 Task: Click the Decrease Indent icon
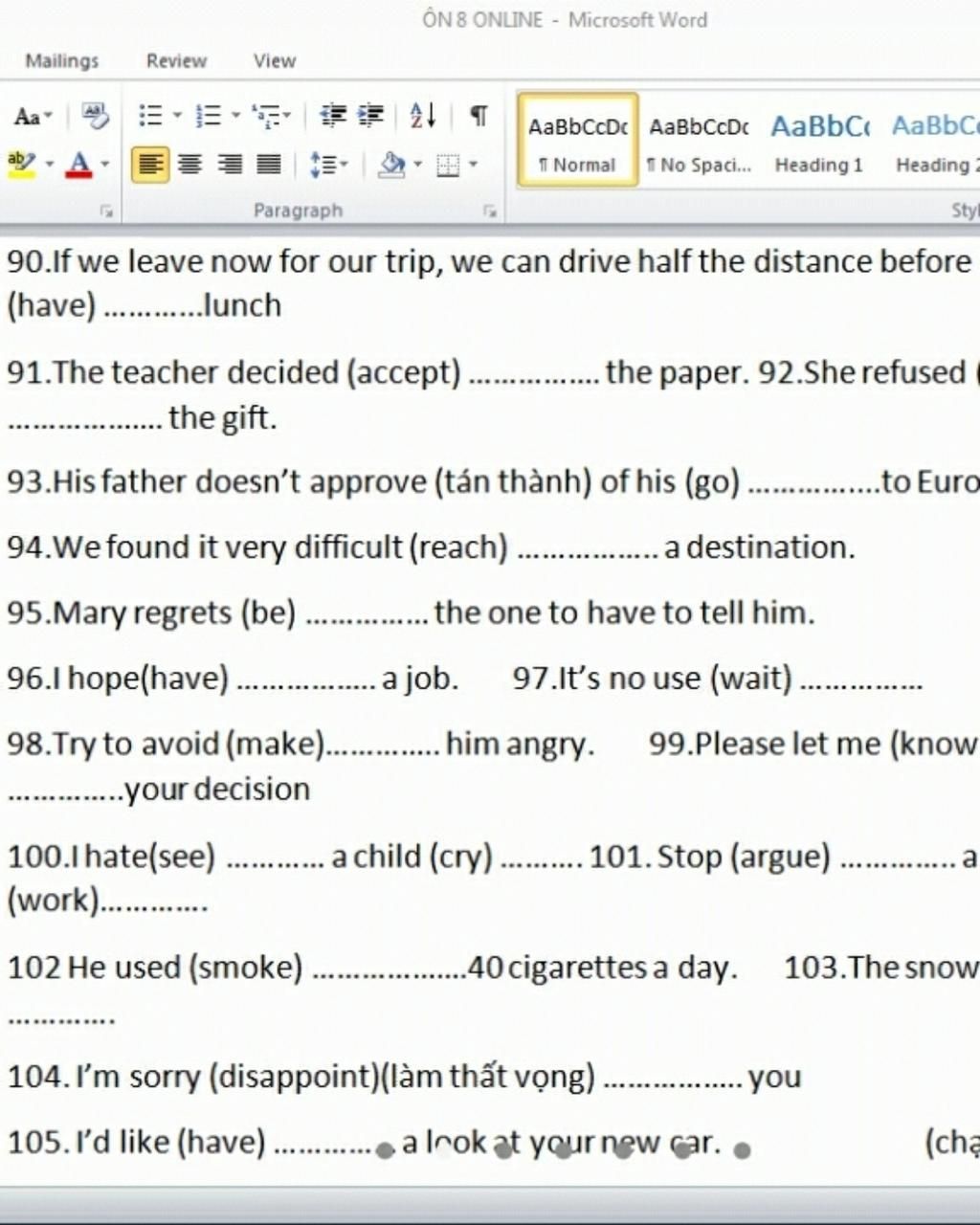pyautogui.click(x=332, y=116)
